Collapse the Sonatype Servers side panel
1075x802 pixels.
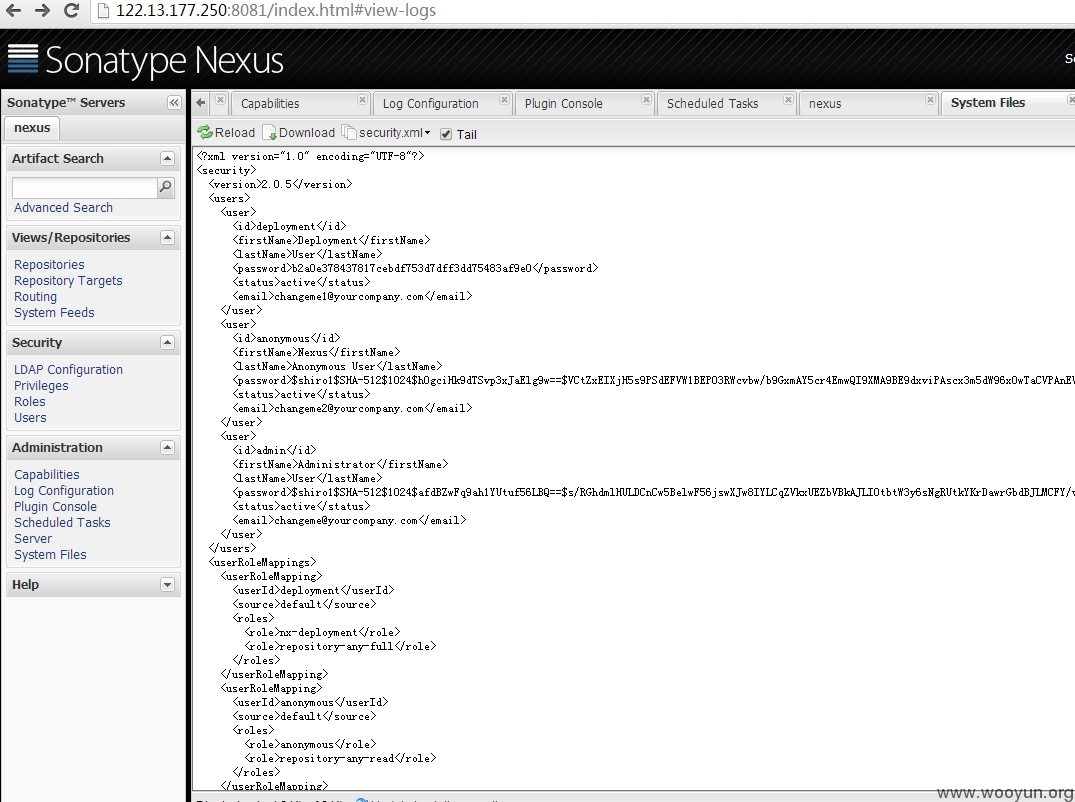point(173,103)
